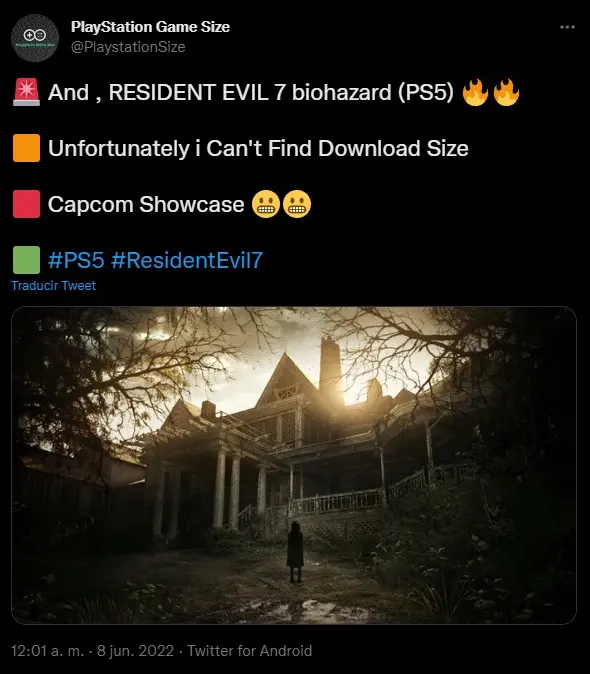Click the first grimacing face emoji

(x=266, y=204)
